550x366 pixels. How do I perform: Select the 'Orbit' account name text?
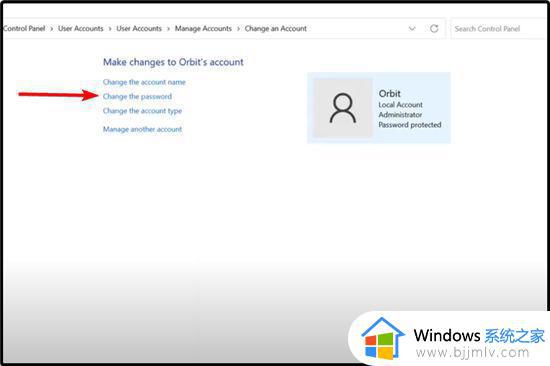click(389, 94)
